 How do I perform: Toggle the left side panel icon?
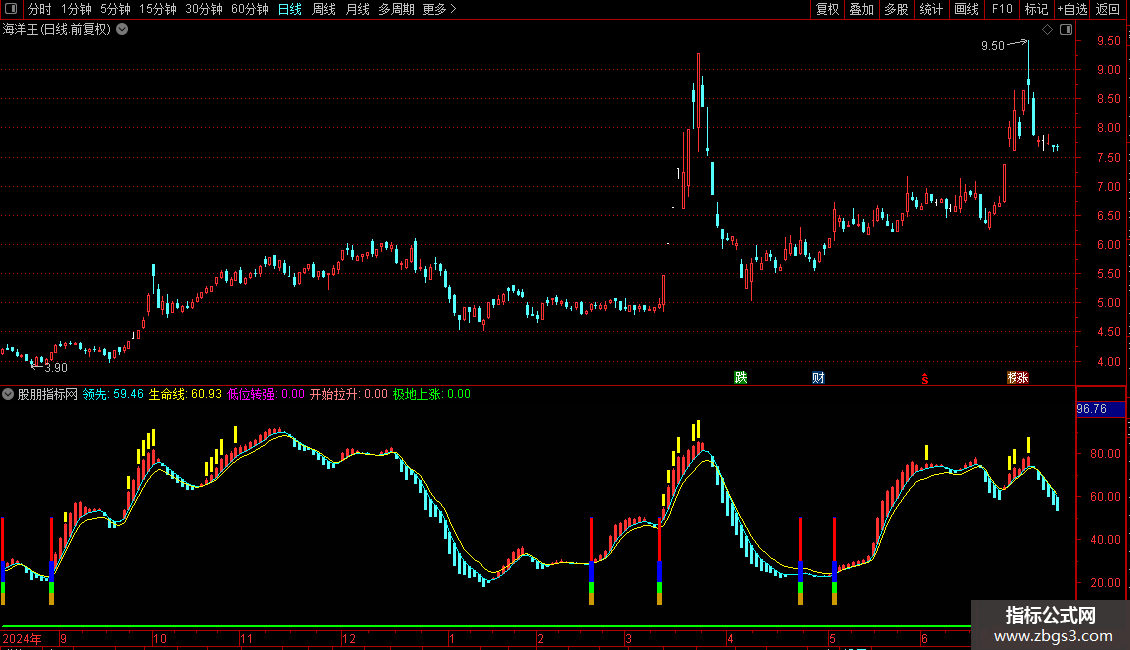pyautogui.click(x=11, y=9)
